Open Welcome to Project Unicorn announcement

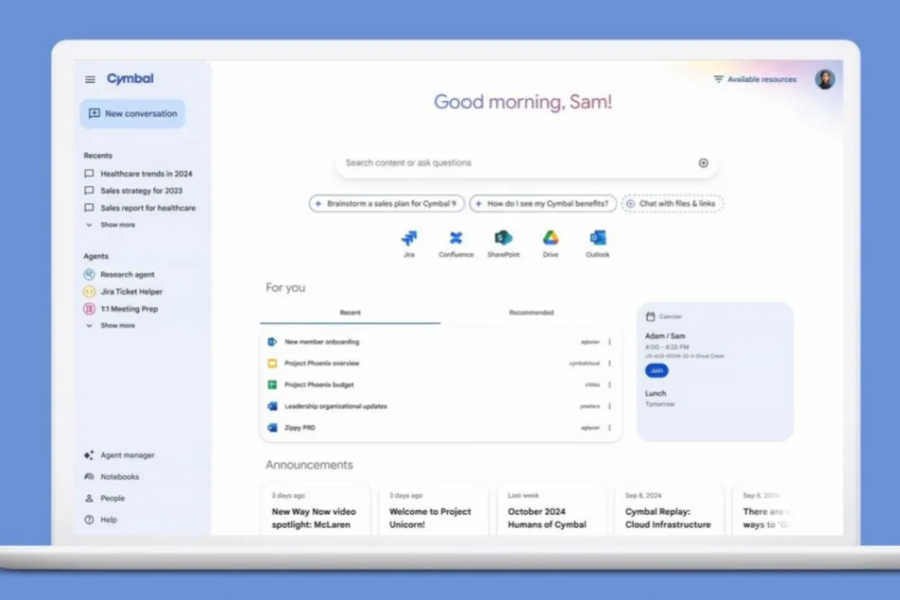[433, 511]
